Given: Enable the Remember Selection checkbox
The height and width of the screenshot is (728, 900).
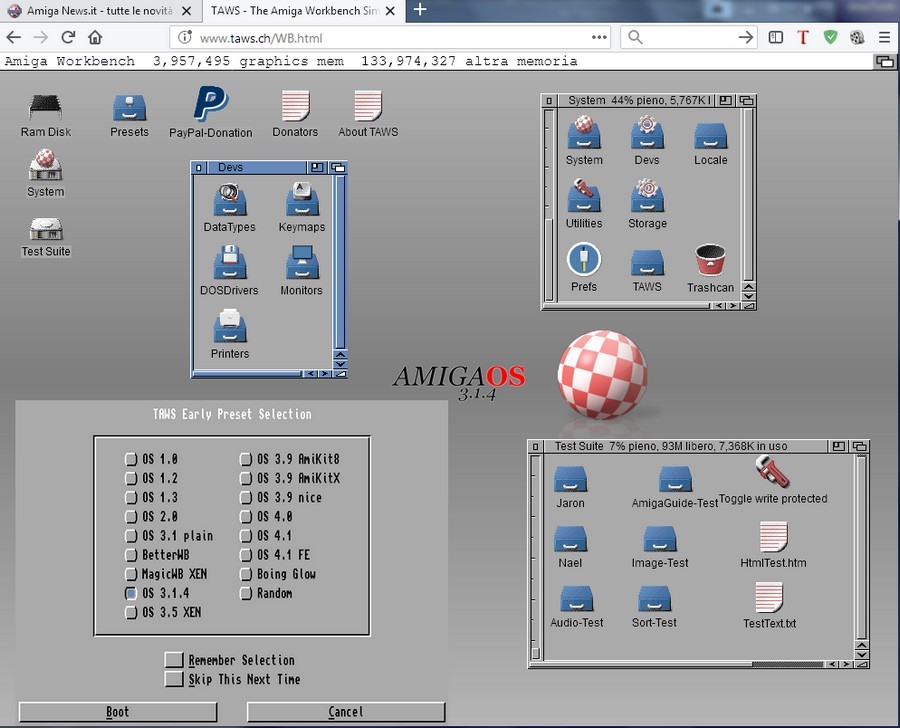Looking at the screenshot, I should click(174, 660).
